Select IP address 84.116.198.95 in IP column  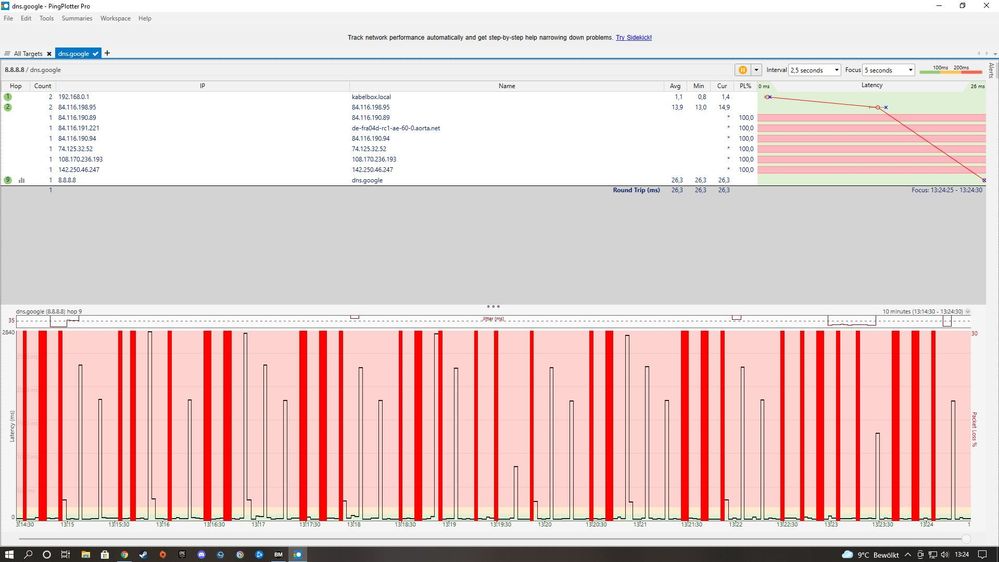tap(77, 107)
